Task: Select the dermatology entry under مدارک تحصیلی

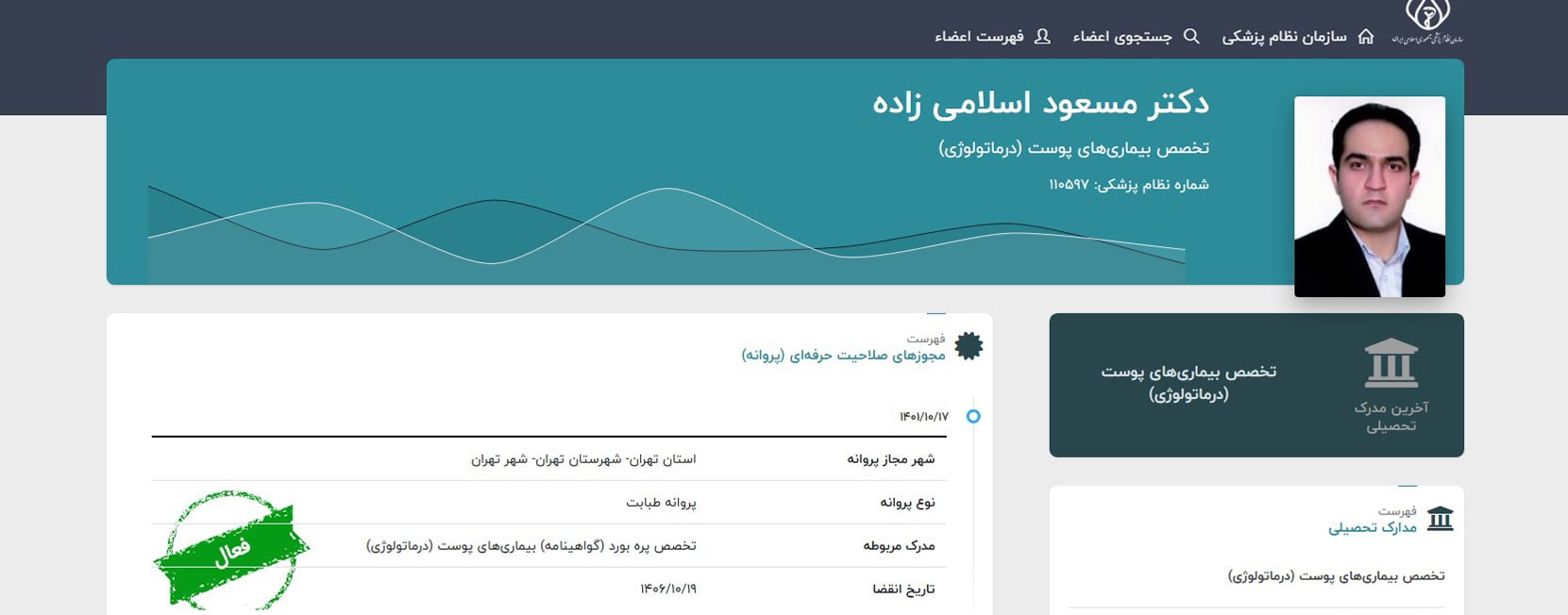Action: coord(1336,575)
